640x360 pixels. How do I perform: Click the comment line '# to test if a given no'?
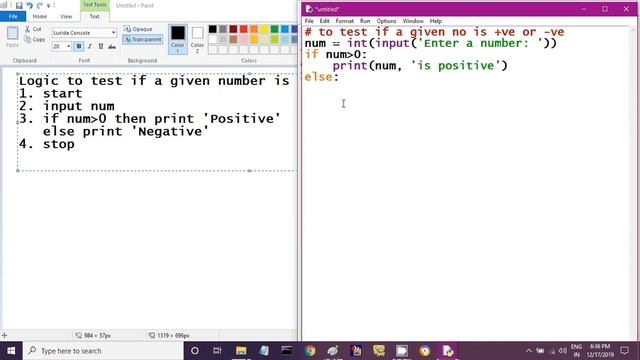point(434,32)
